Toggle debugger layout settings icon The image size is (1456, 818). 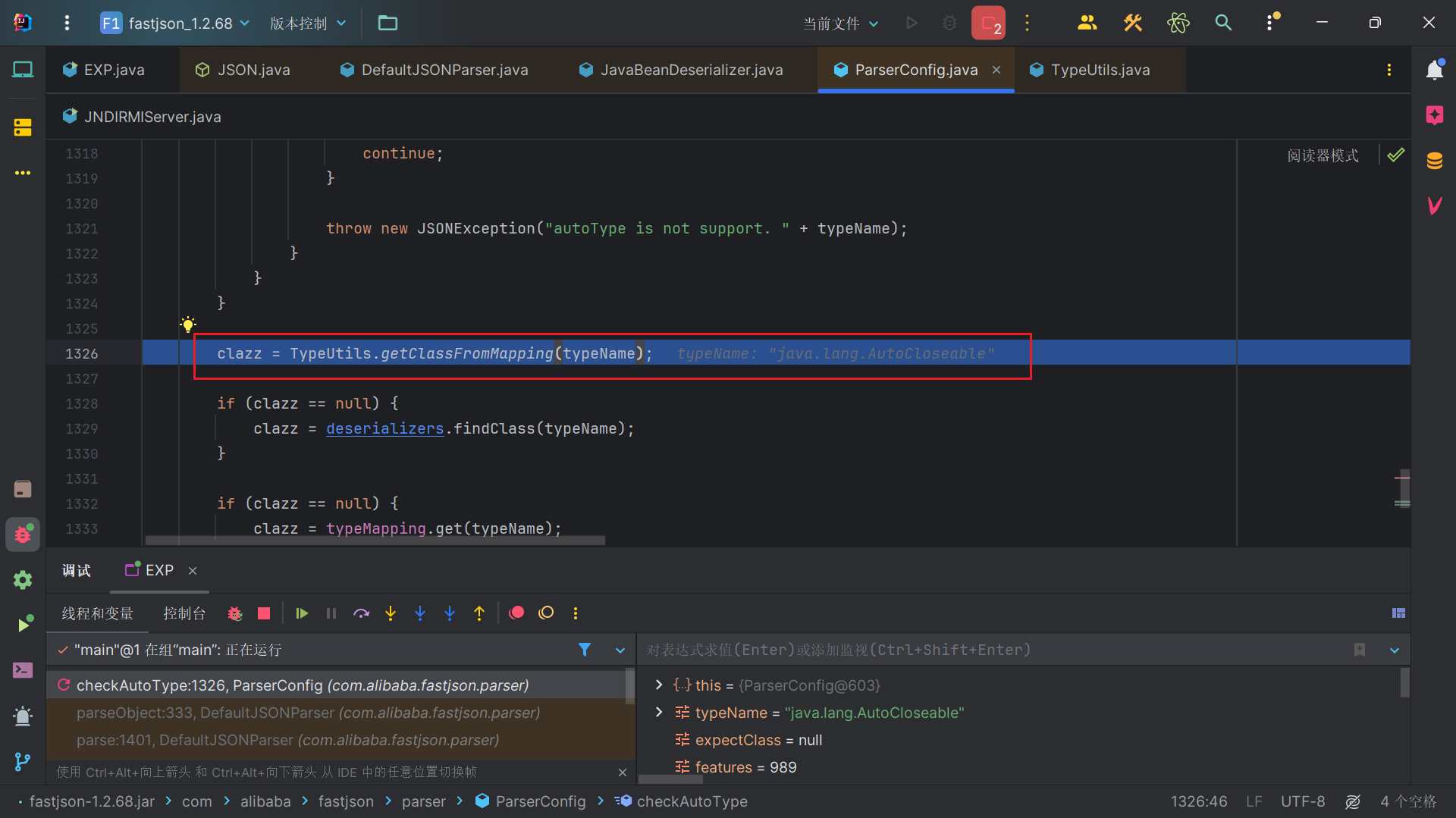1399,613
